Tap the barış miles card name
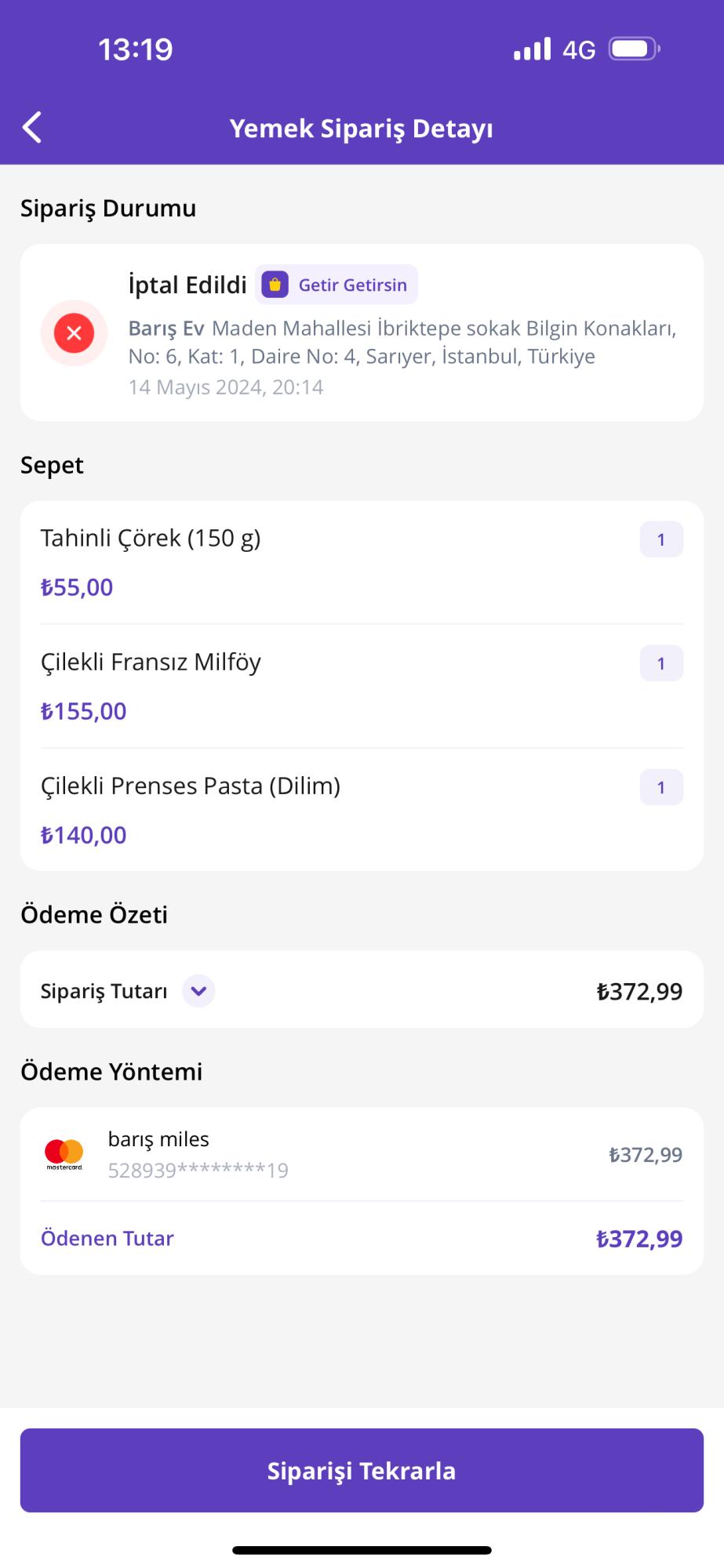Image resolution: width=724 pixels, height=1568 pixels. (158, 1139)
